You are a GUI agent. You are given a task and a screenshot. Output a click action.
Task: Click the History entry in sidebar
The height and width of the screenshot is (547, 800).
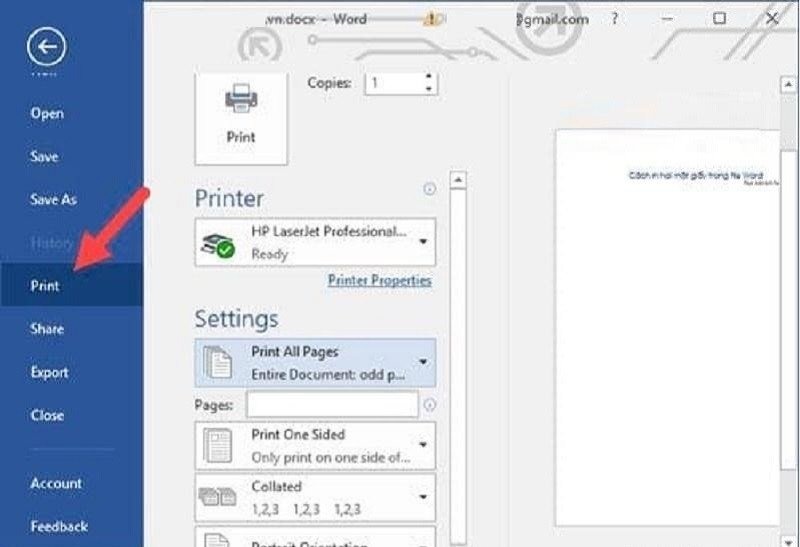pyautogui.click(x=52, y=242)
